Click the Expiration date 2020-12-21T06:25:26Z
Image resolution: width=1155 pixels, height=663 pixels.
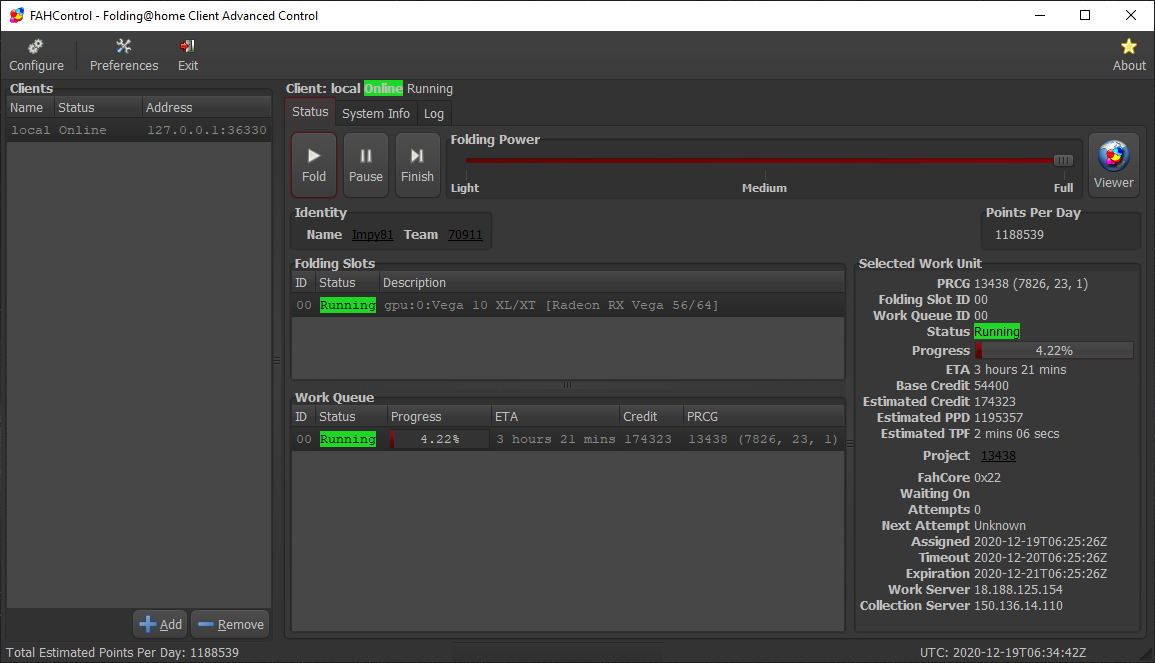coord(1040,573)
